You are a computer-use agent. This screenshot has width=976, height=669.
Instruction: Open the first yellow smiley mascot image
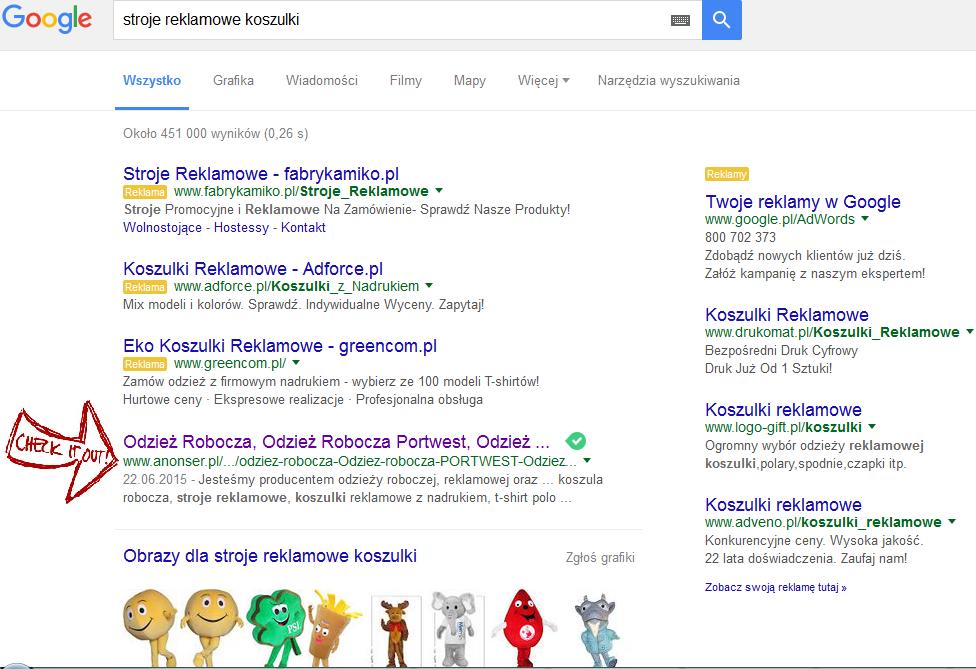[x=150, y=627]
